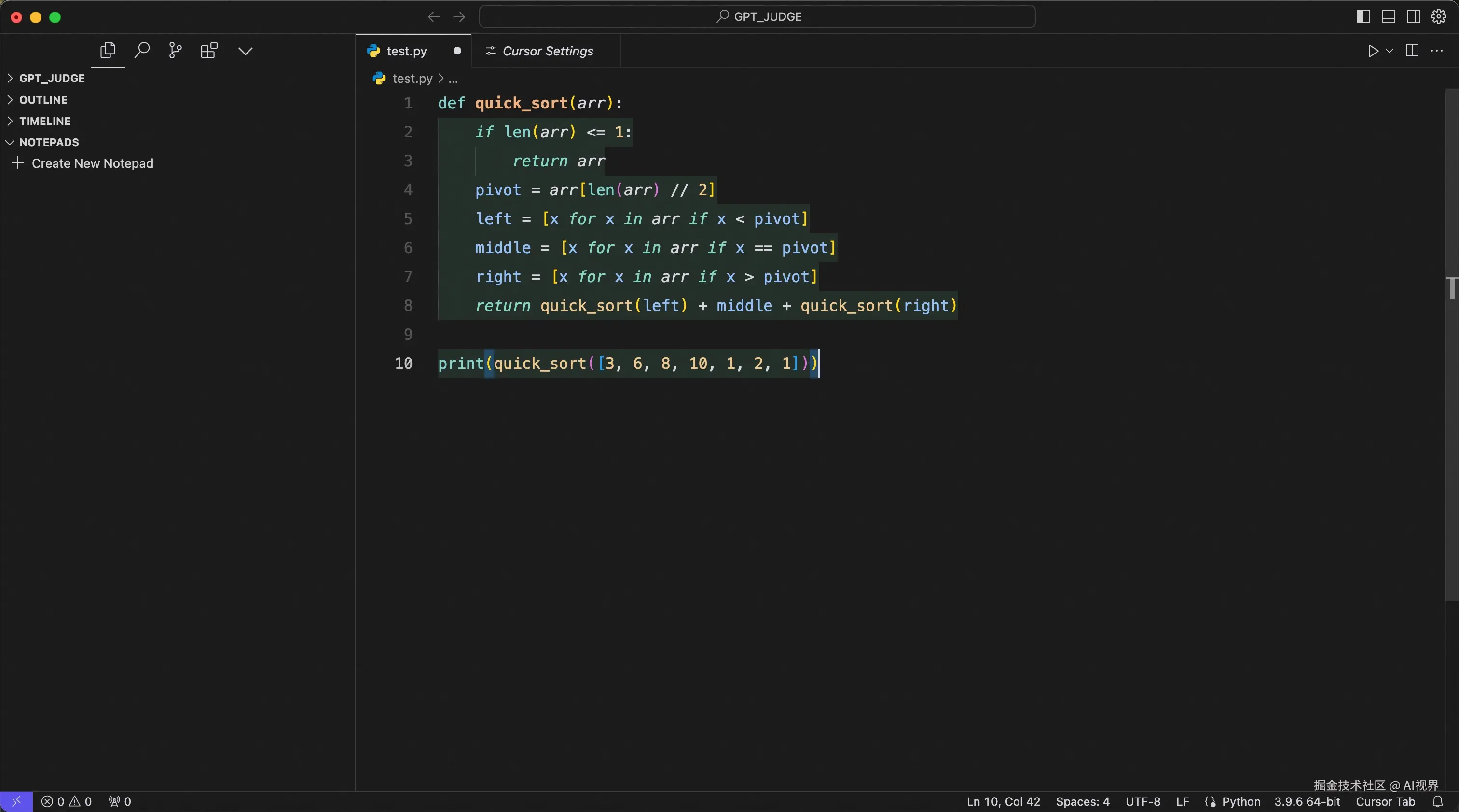Open the Source Control branch icon
Image resolution: width=1459 pixels, height=812 pixels.
click(x=175, y=51)
